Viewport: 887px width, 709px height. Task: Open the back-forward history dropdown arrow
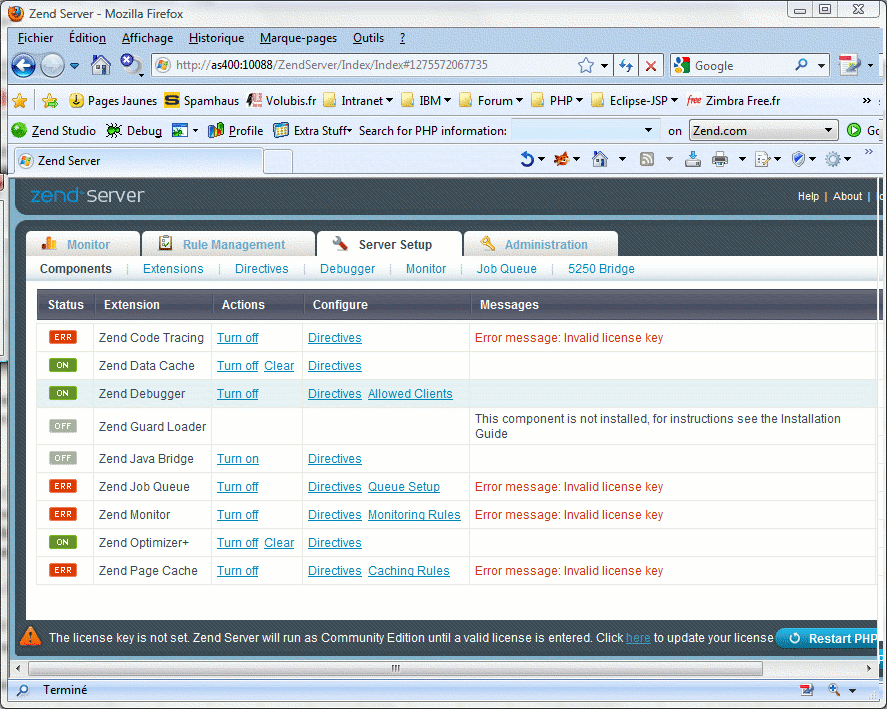coord(74,66)
